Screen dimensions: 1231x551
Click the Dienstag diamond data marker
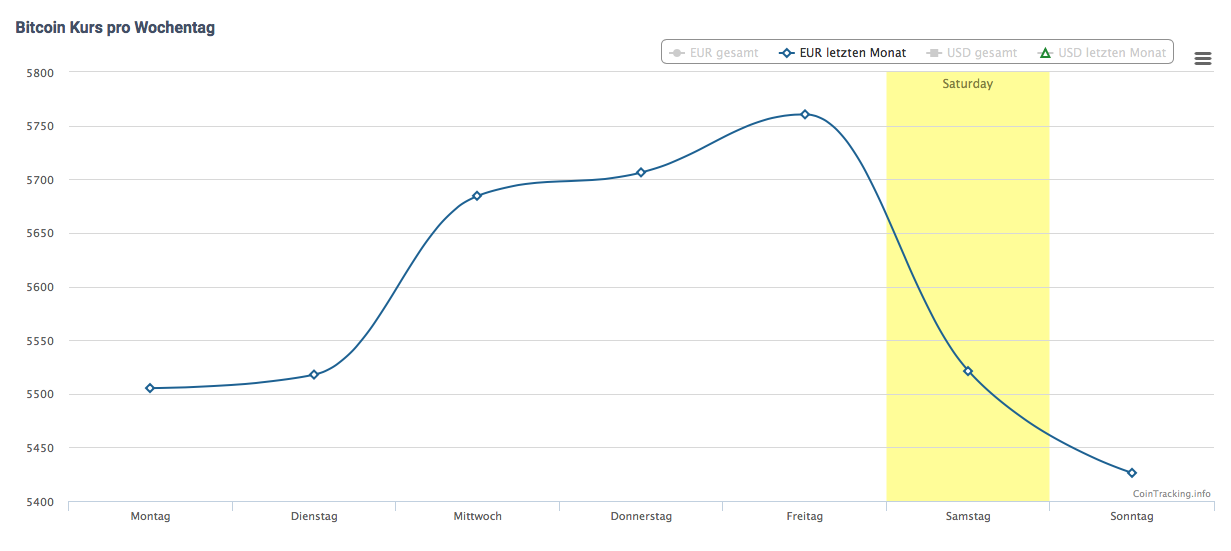point(314,375)
